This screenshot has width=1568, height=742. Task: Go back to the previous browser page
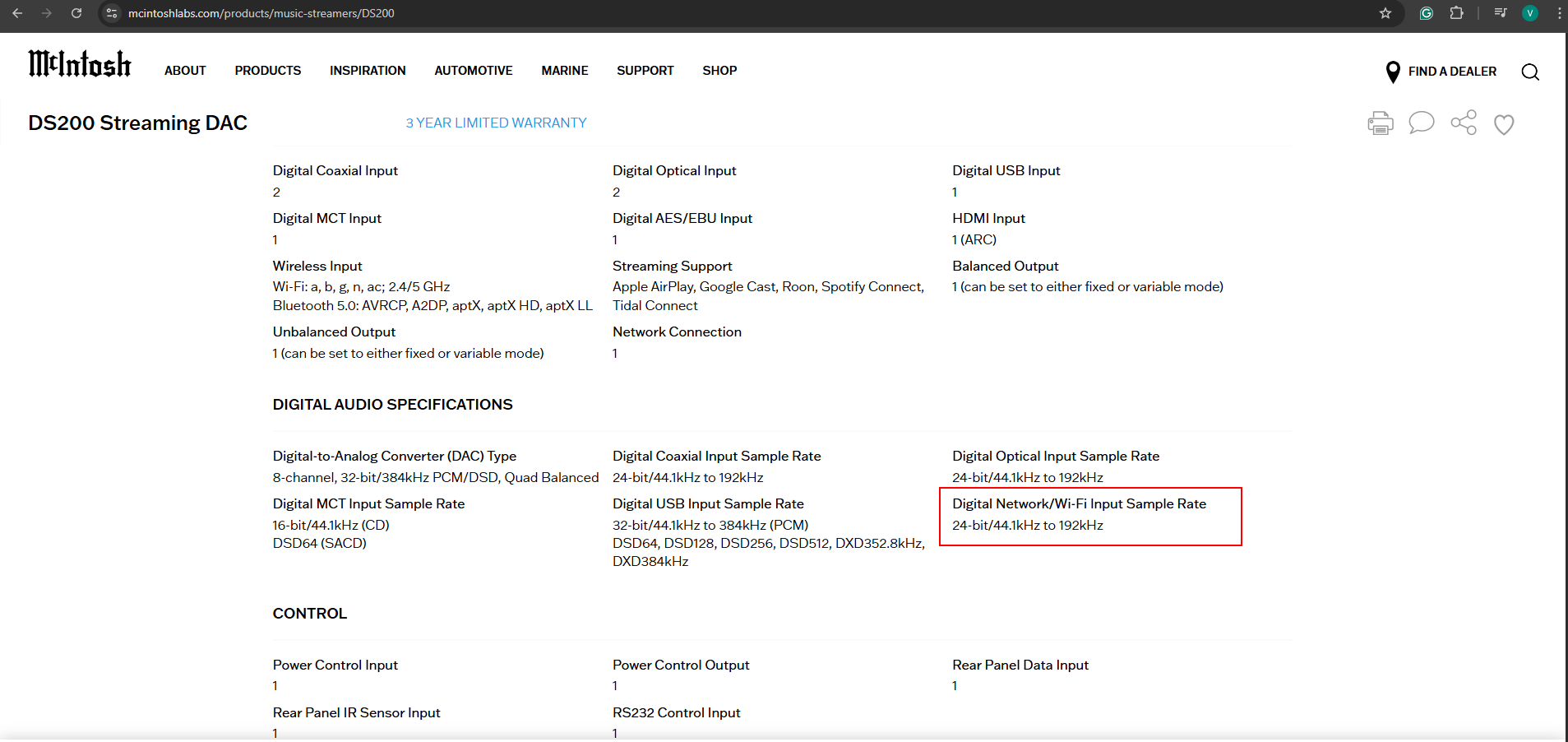17,13
